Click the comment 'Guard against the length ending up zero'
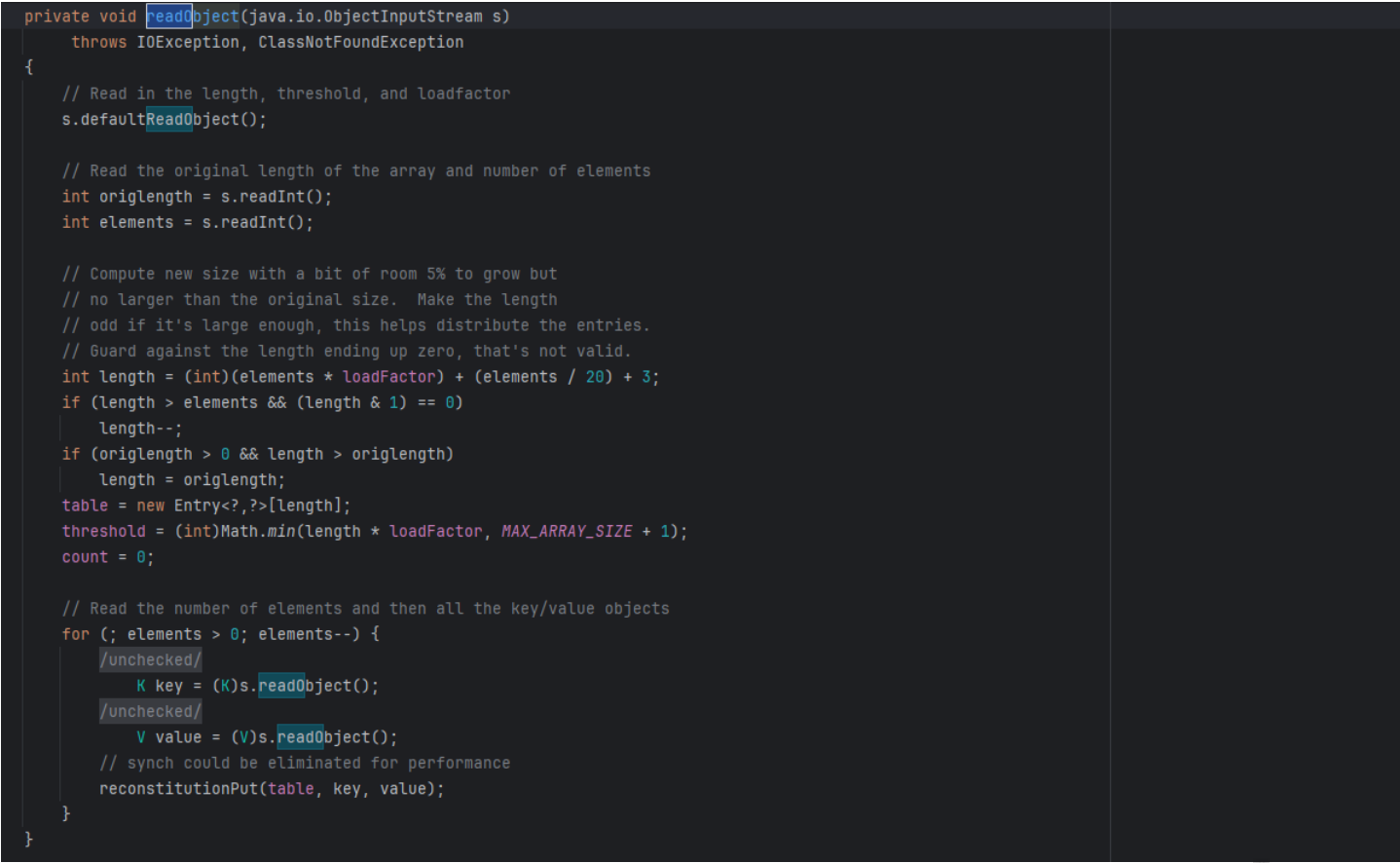The height and width of the screenshot is (863, 1400). pos(347,352)
